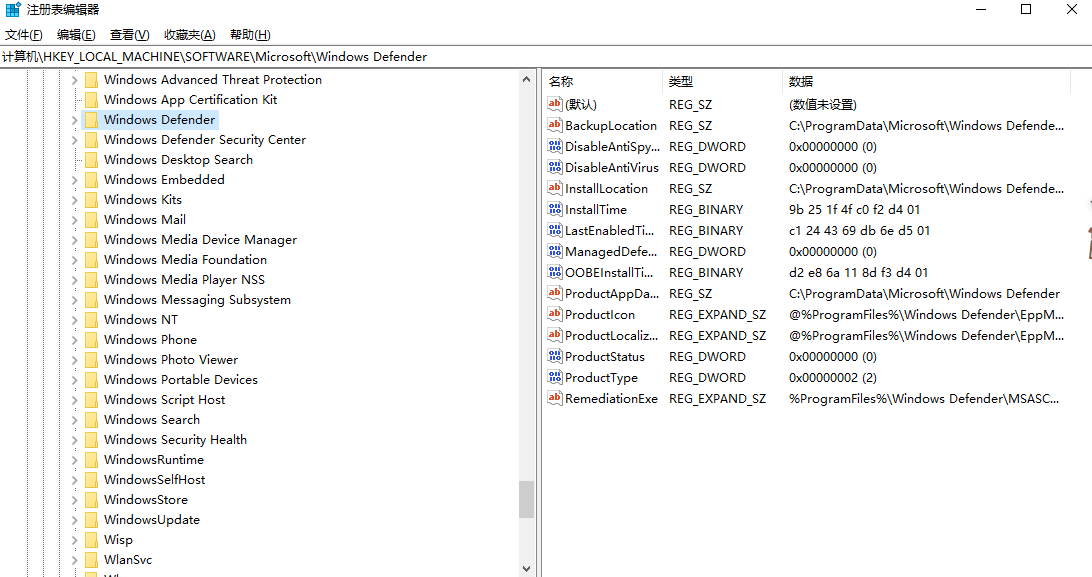Image resolution: width=1092 pixels, height=577 pixels.
Task: Click the folder icon for Windows Search
Action: click(x=91, y=420)
